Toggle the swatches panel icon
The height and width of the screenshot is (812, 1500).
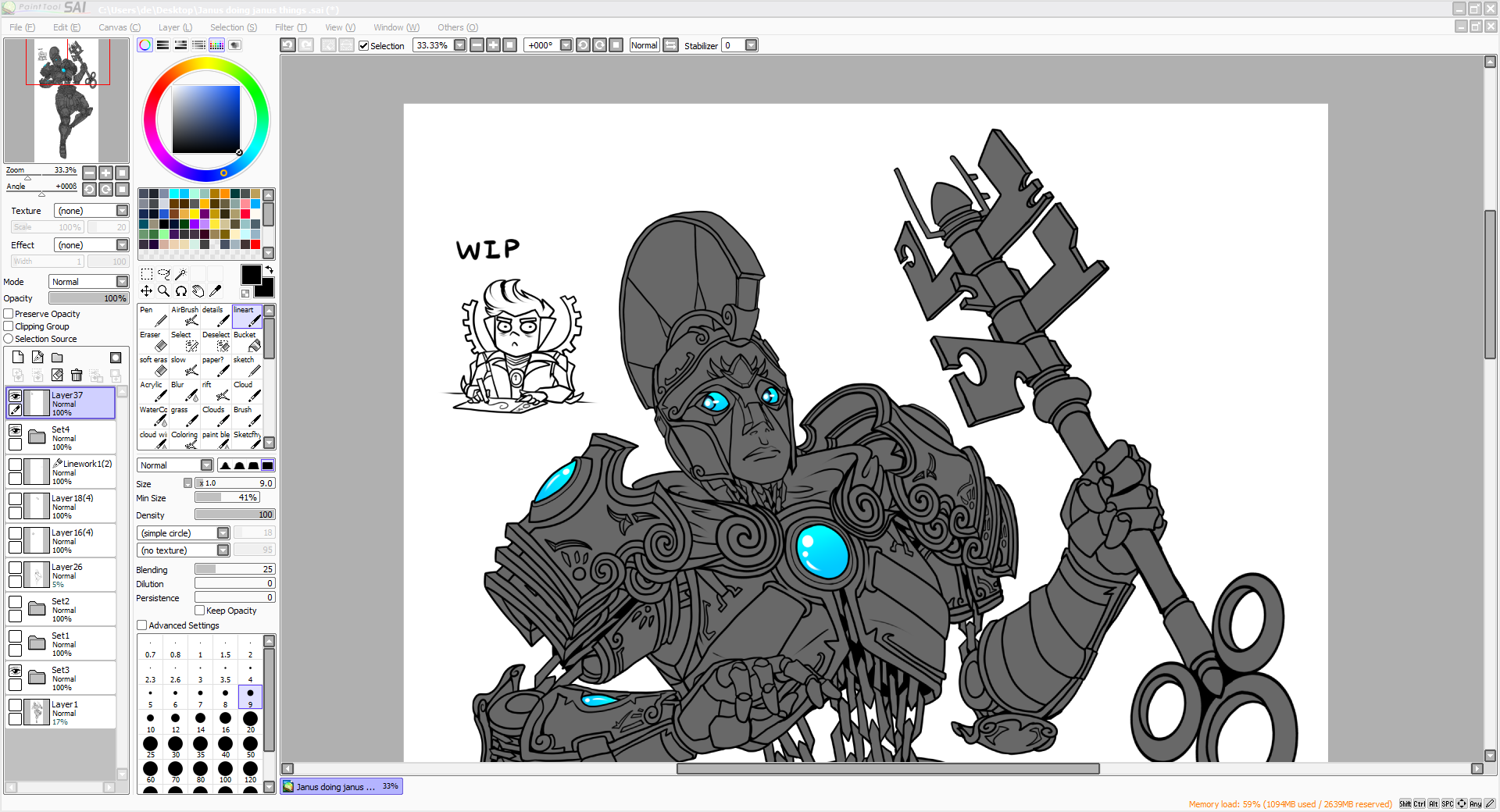tap(217, 45)
